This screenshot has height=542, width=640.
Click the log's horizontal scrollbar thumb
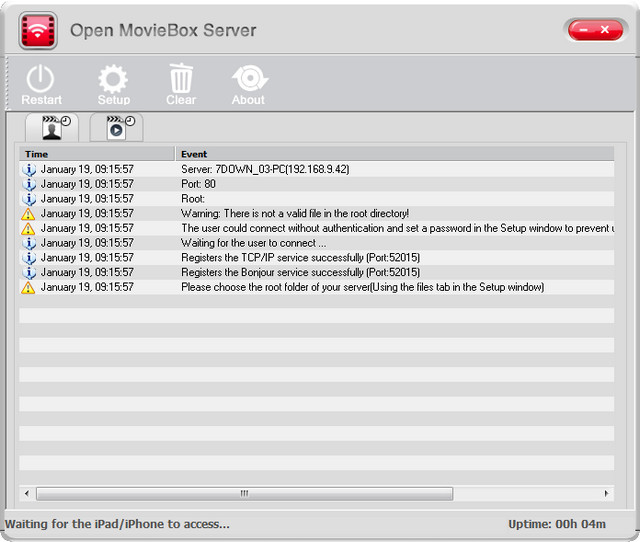[244, 493]
